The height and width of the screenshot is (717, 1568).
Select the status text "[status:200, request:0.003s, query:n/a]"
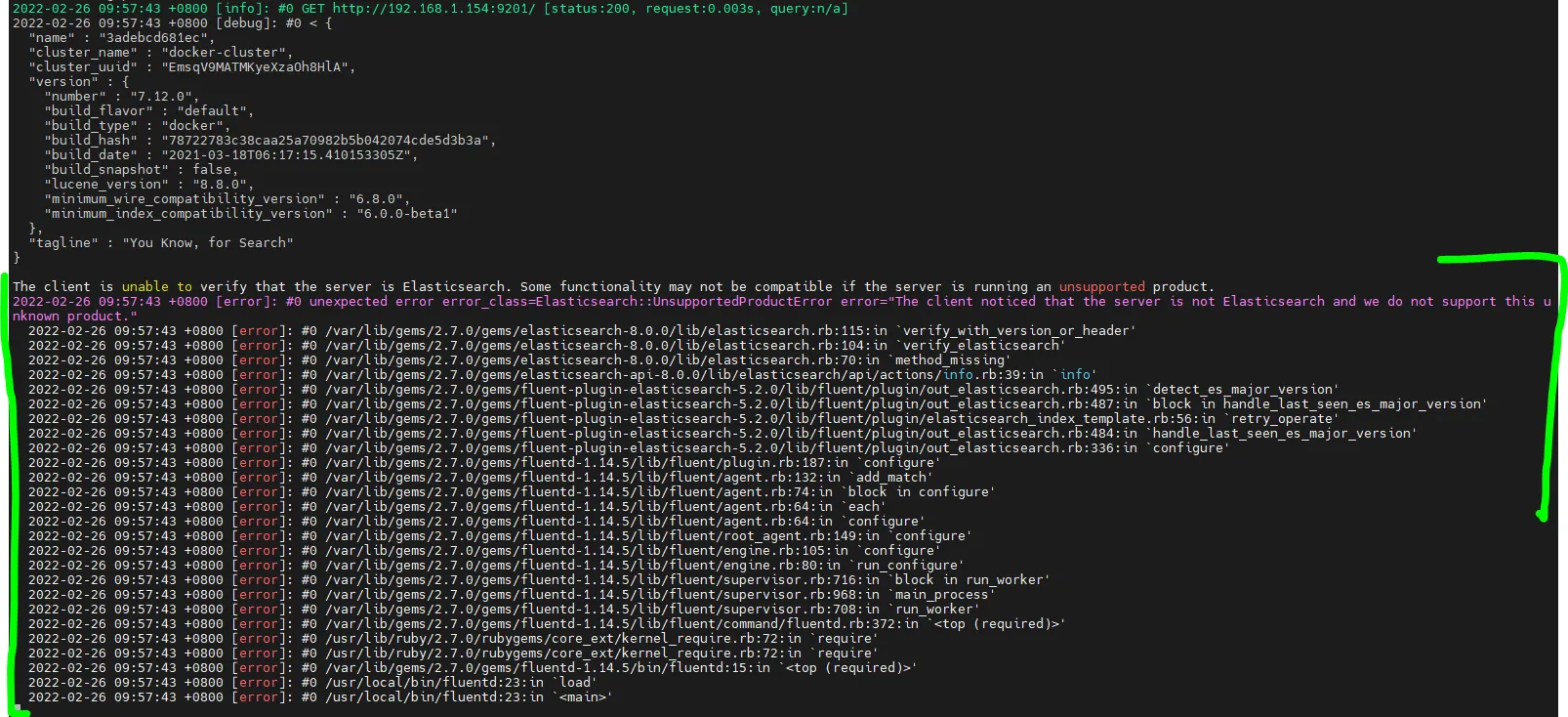(695, 9)
